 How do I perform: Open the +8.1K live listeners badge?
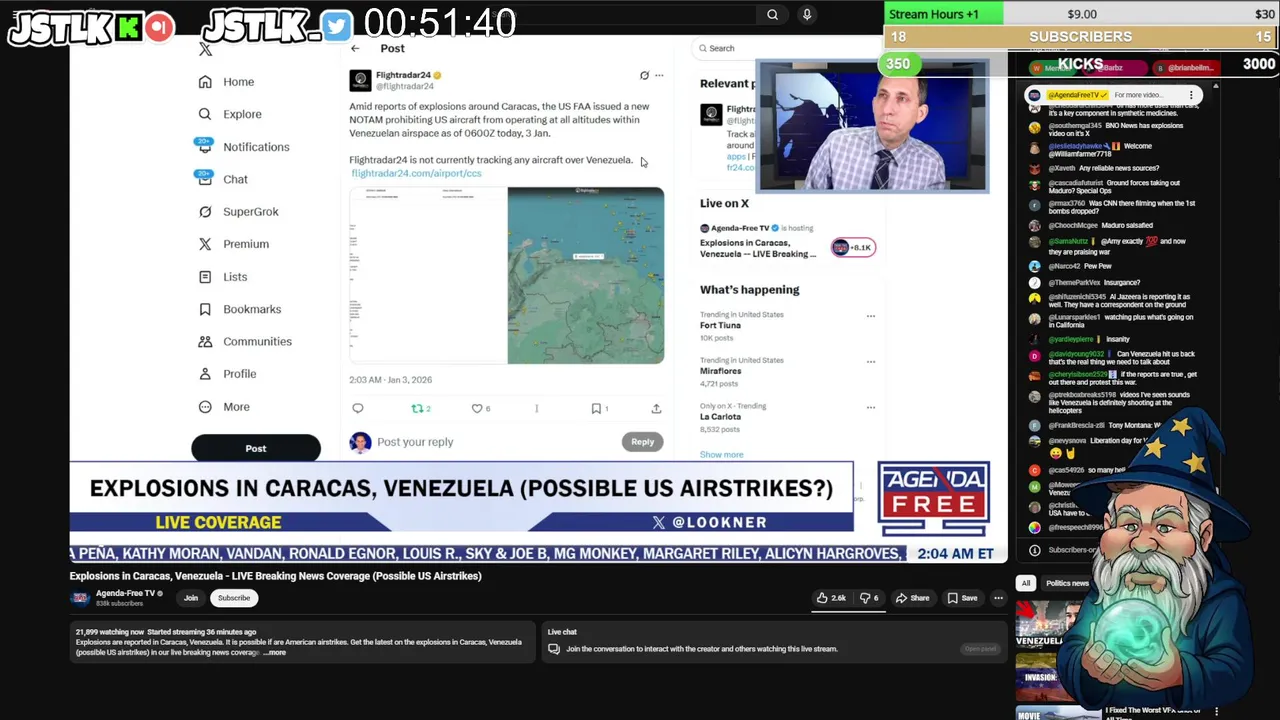coord(853,247)
